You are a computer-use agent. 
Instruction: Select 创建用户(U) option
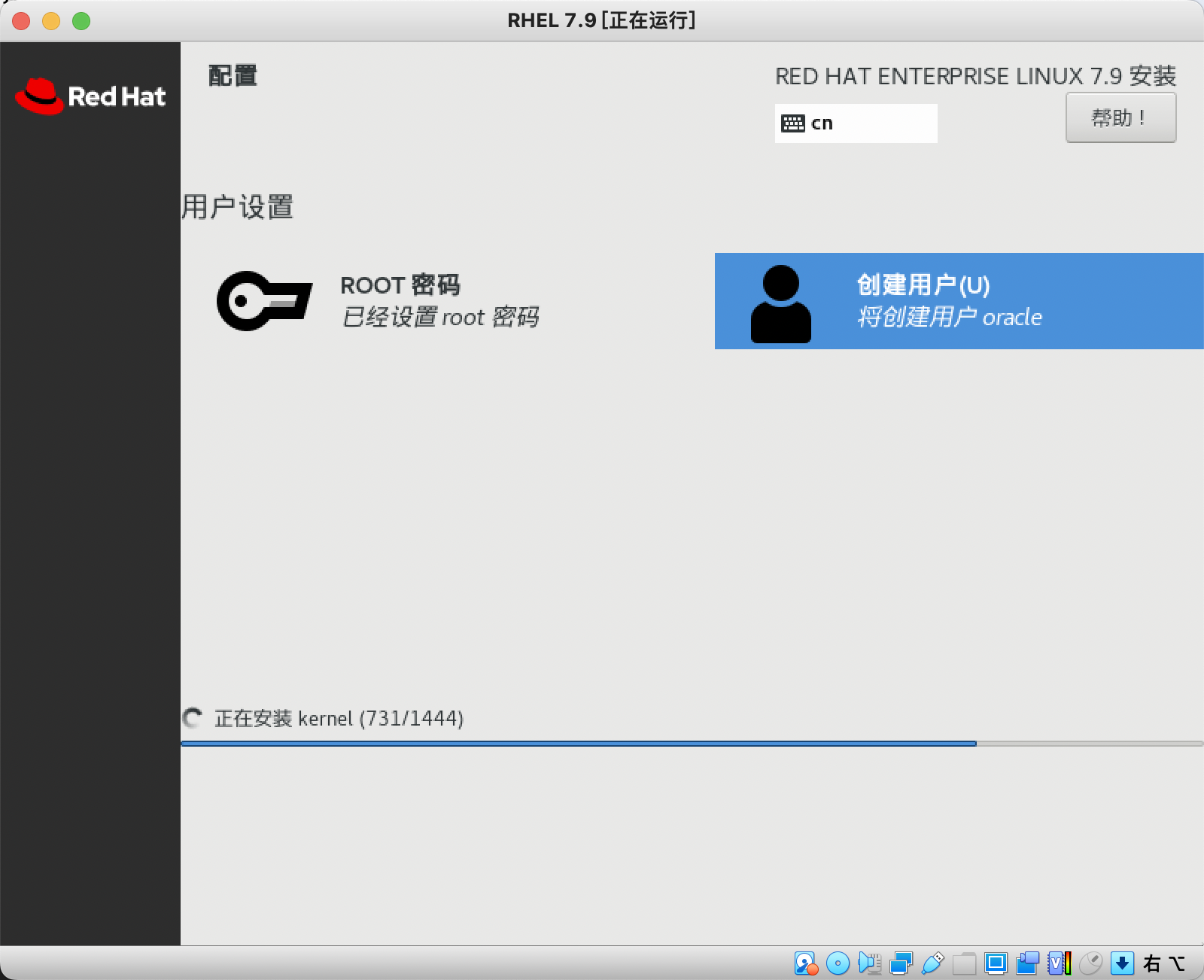point(959,301)
